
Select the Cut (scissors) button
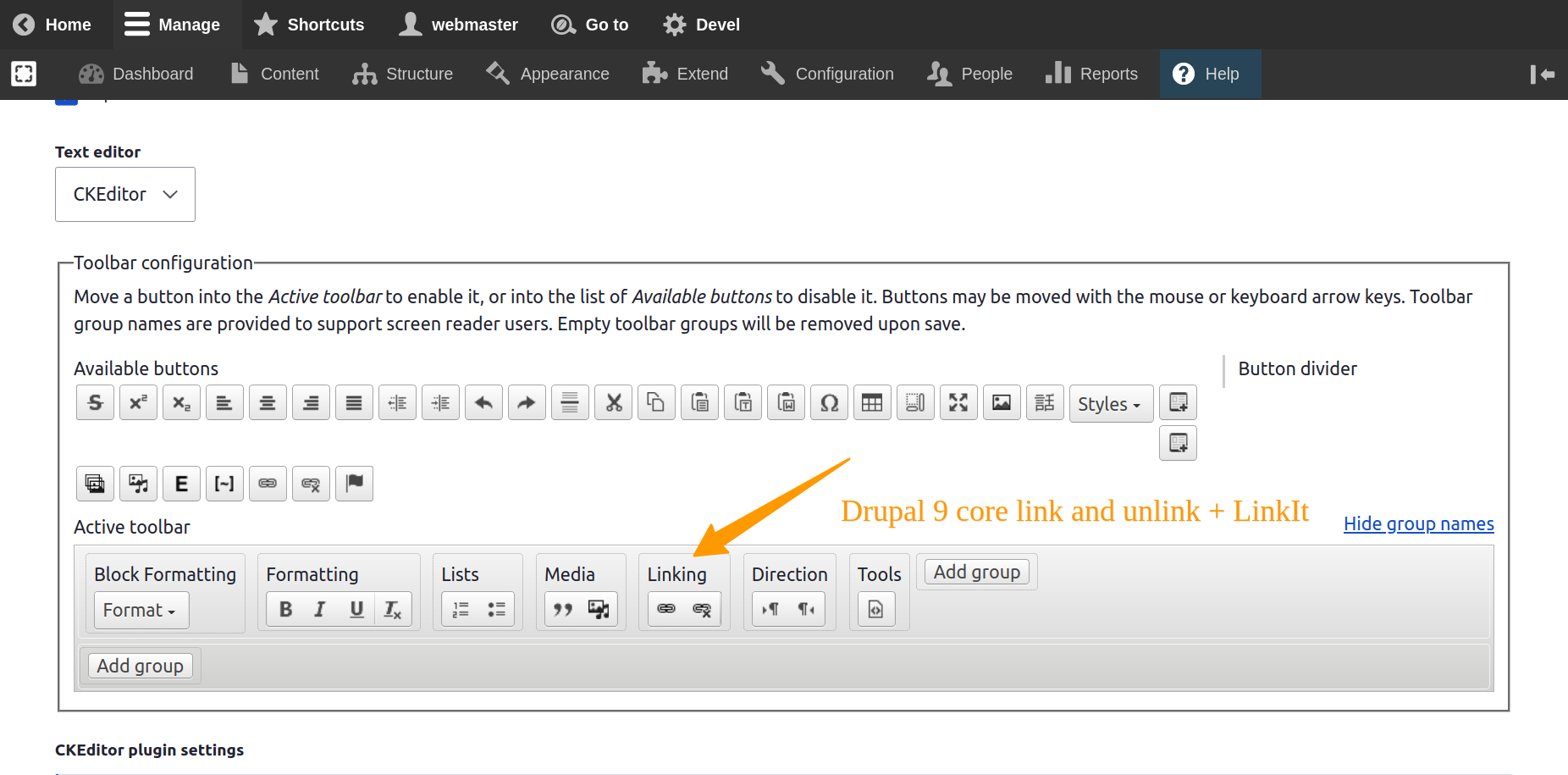pyautogui.click(x=613, y=402)
